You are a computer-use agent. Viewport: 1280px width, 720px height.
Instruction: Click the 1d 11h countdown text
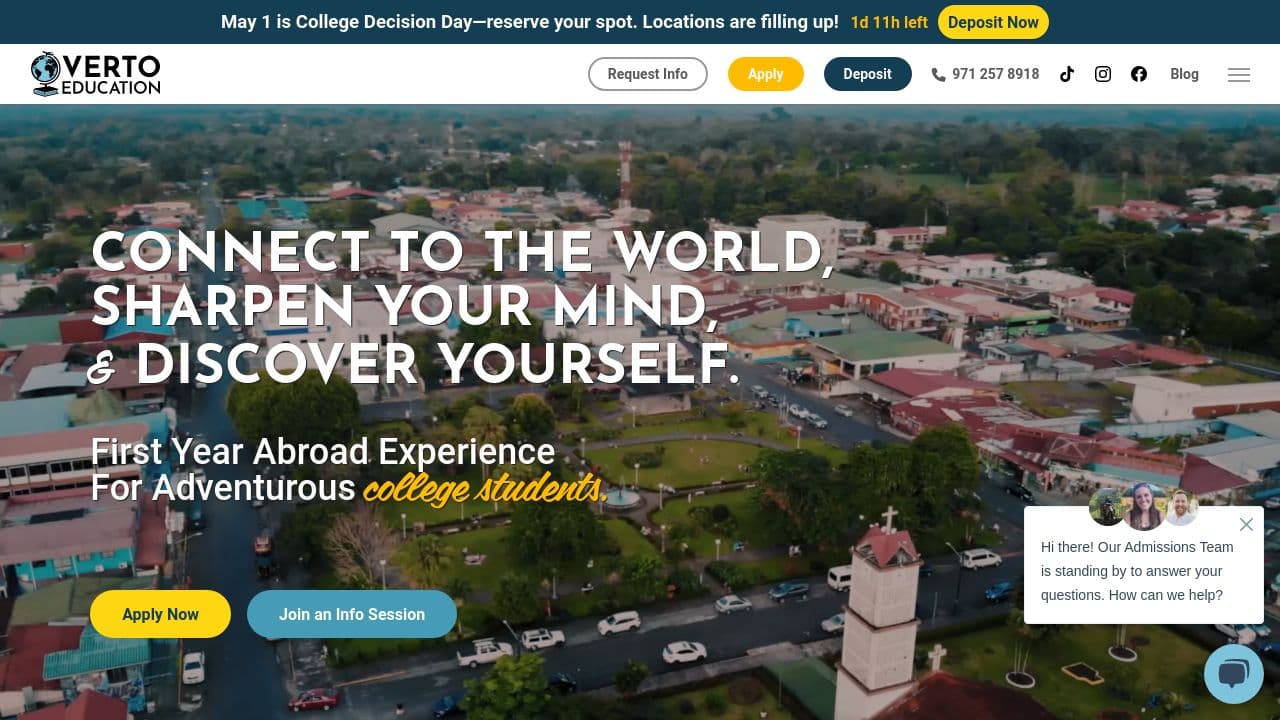point(889,21)
